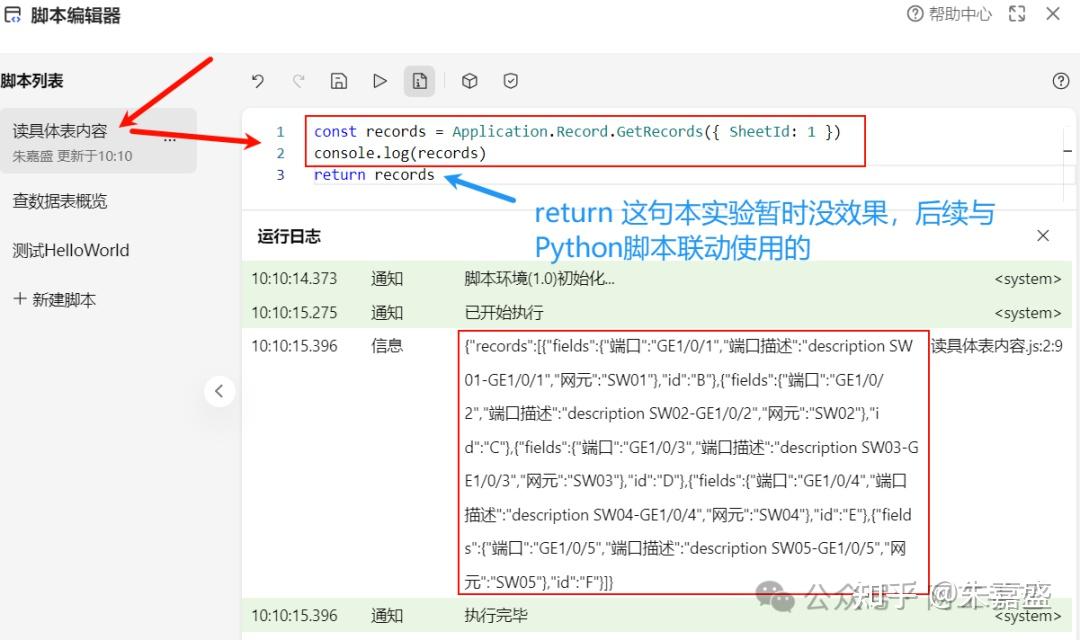Click code line 3 return records
Screen dimensions: 1080x640
coord(374,175)
